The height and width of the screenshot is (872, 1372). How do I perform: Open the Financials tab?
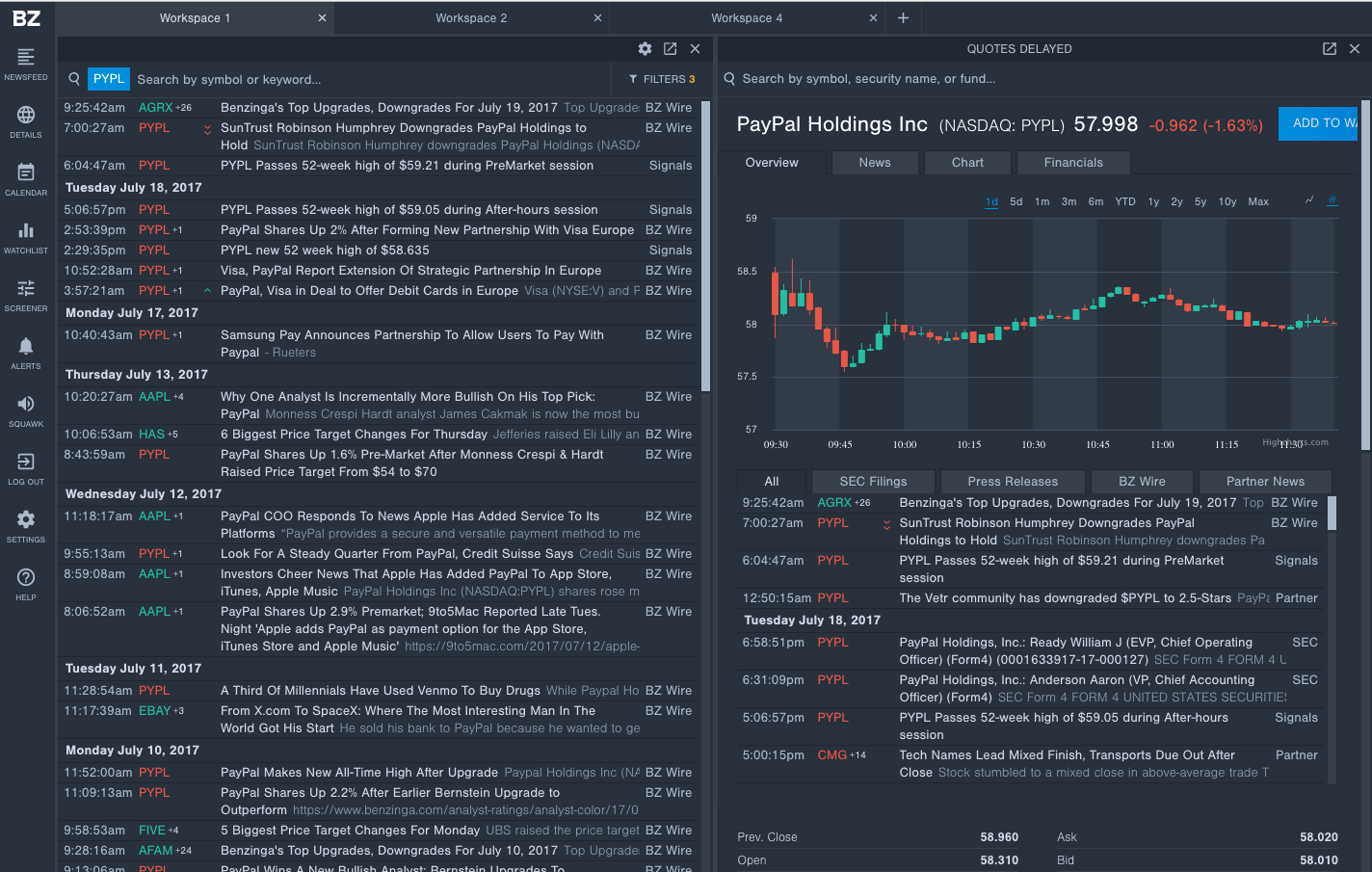[x=1073, y=163]
